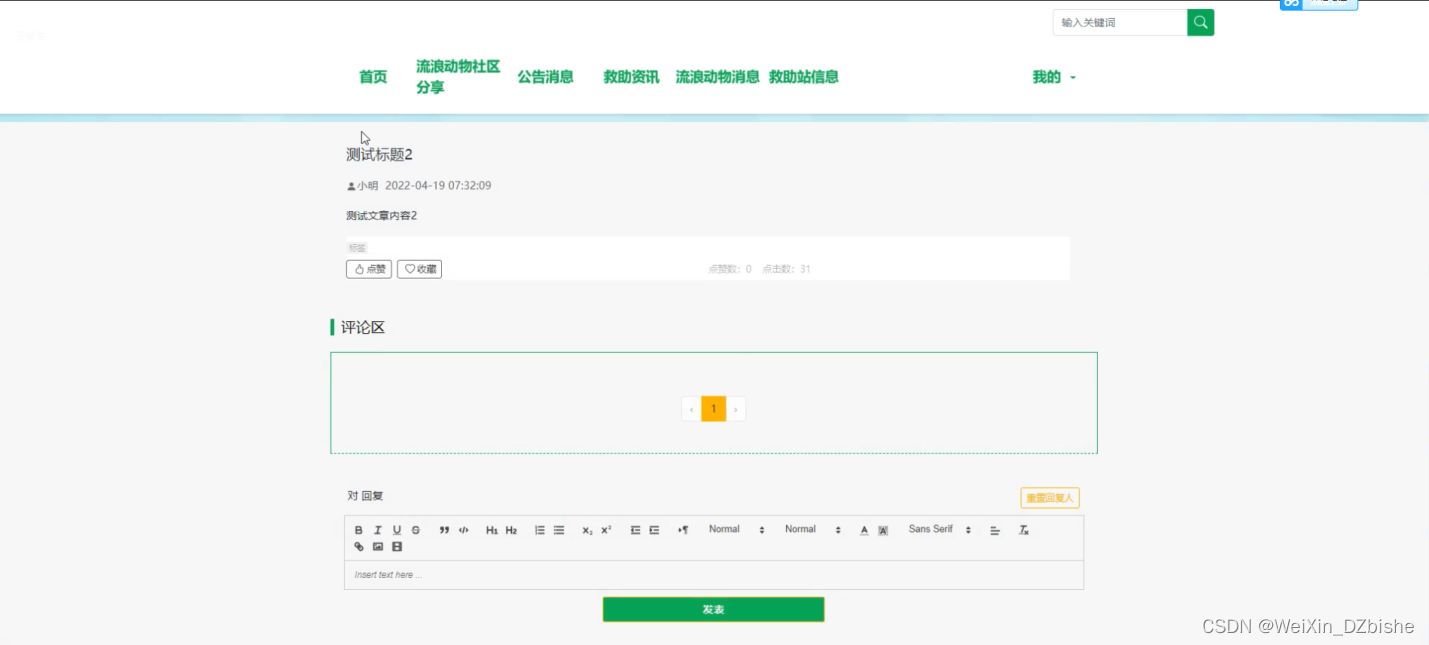This screenshot has width=1429, height=645.
Task: Open the text color picker
Action: point(864,530)
